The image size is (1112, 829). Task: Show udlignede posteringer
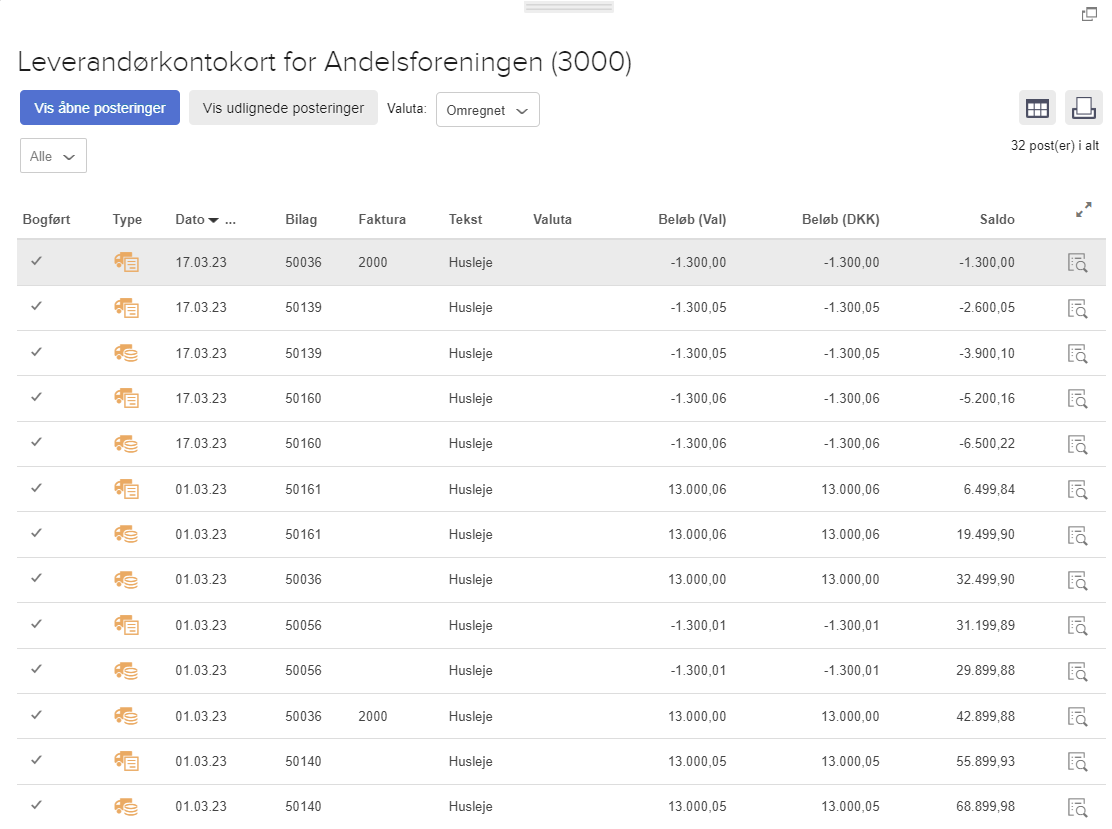tap(283, 108)
